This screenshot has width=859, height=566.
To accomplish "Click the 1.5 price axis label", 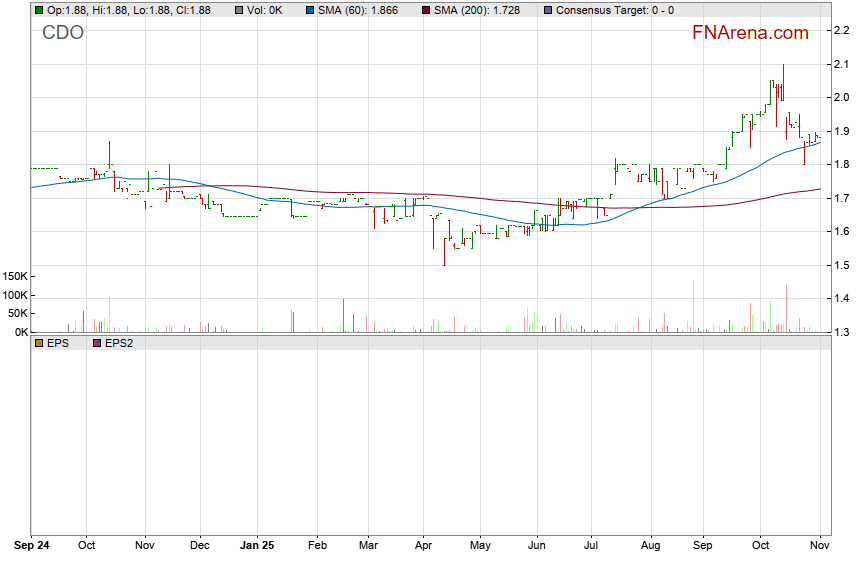I will pyautogui.click(x=841, y=265).
